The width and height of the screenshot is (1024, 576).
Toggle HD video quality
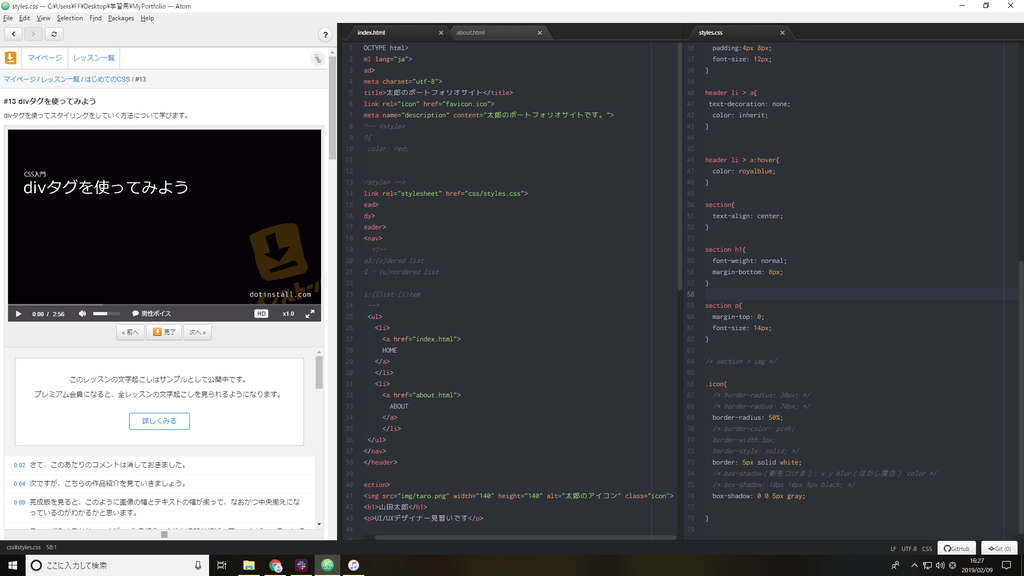pyautogui.click(x=261, y=314)
